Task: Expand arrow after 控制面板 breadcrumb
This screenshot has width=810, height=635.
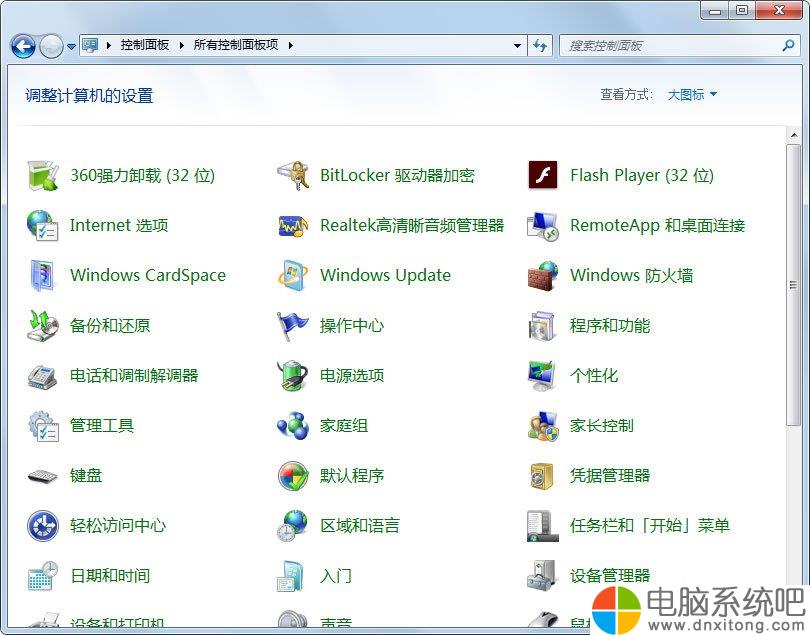Action: tap(181, 45)
